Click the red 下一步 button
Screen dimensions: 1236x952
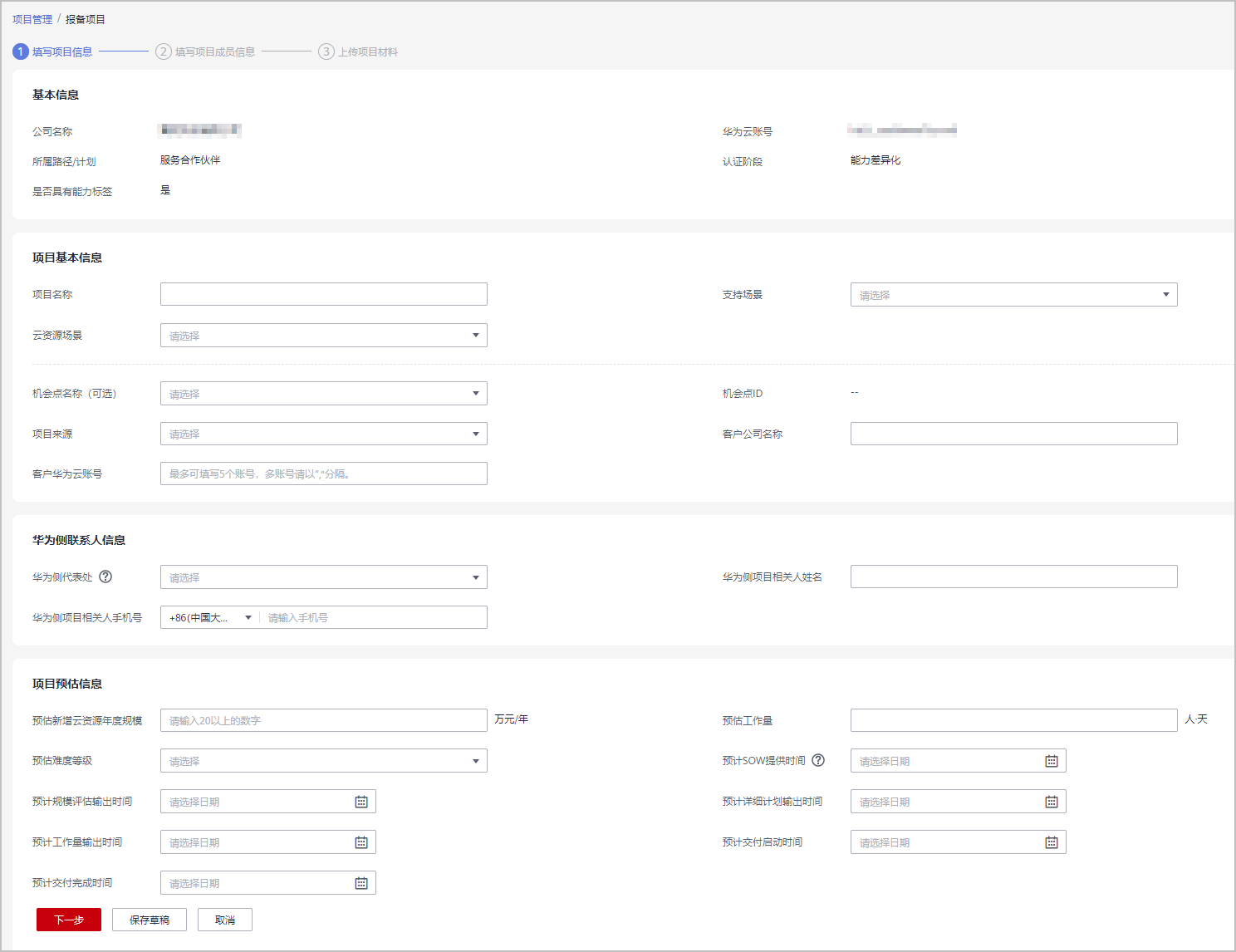69,920
